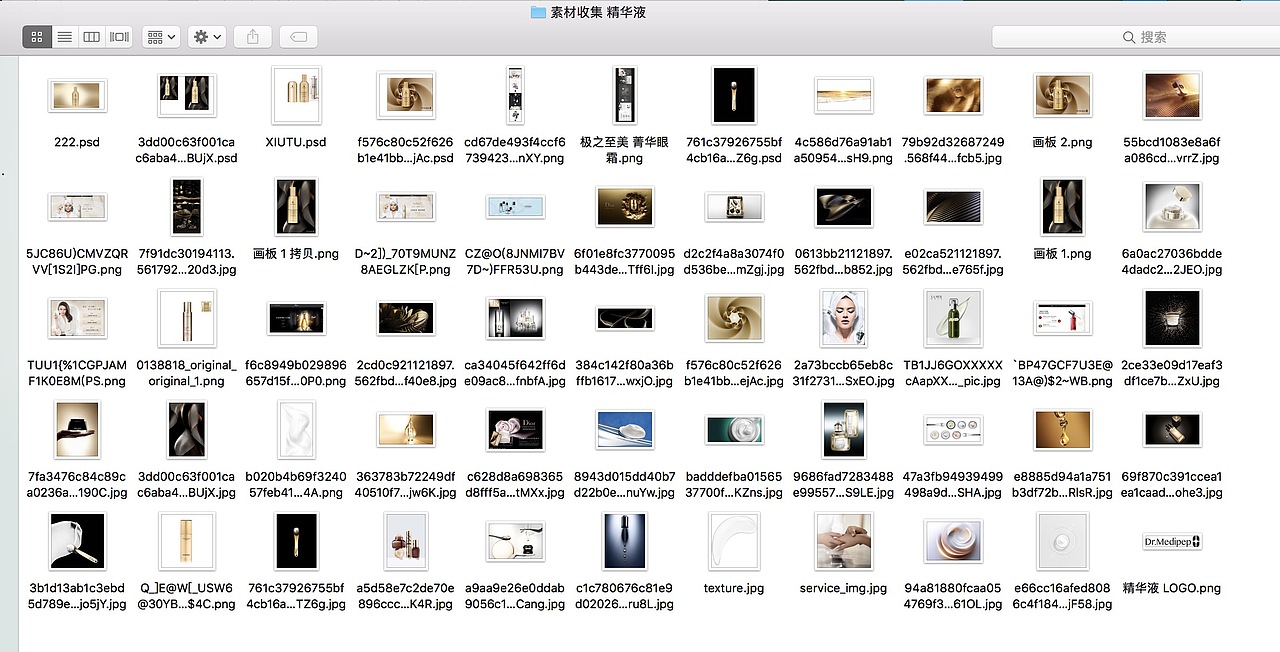Select the XIUTU.psd file icon
The image size is (1280, 652).
click(x=296, y=96)
